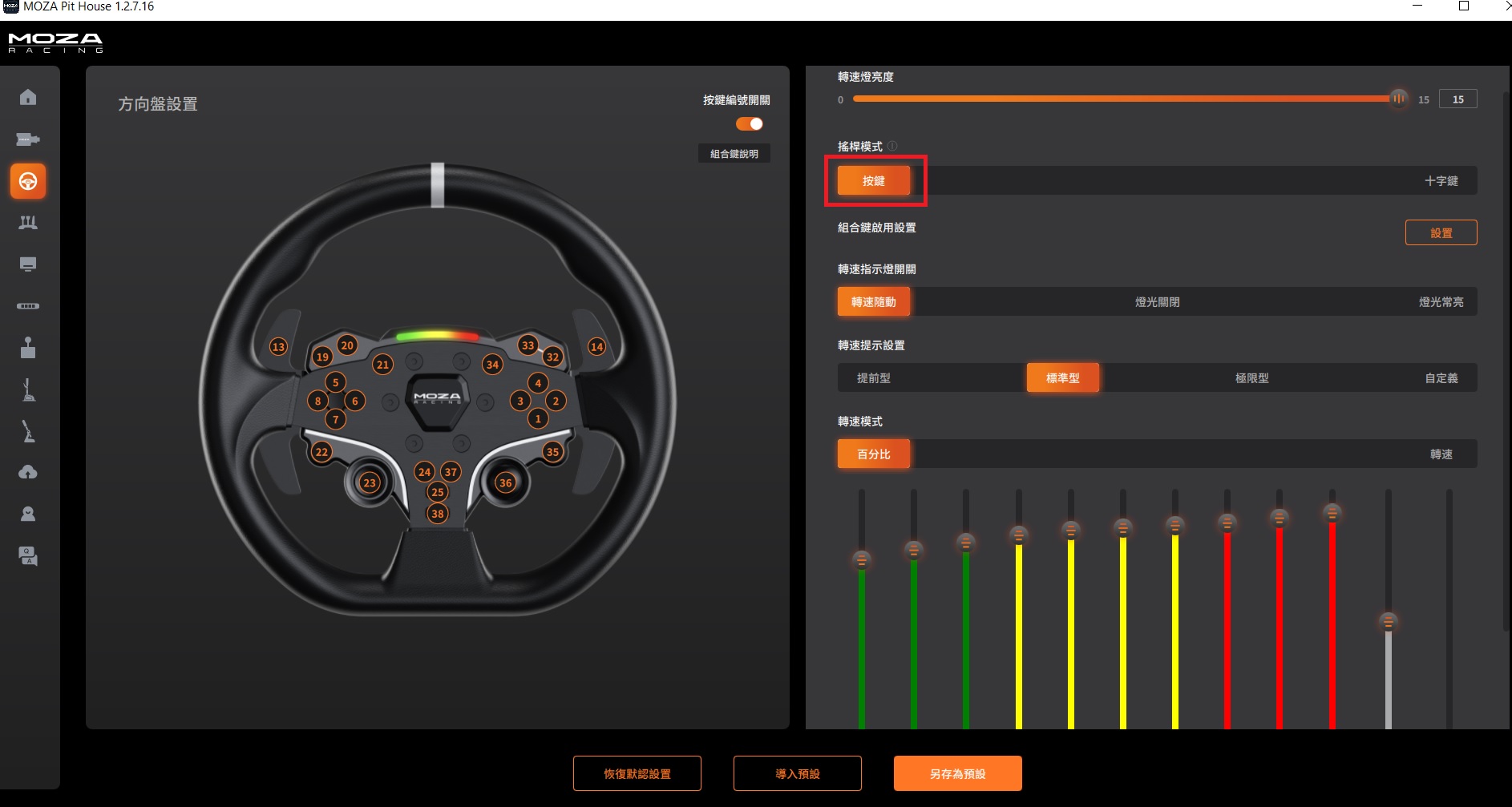
Task: Open the wheel base motor settings icon
Action: 28,139
